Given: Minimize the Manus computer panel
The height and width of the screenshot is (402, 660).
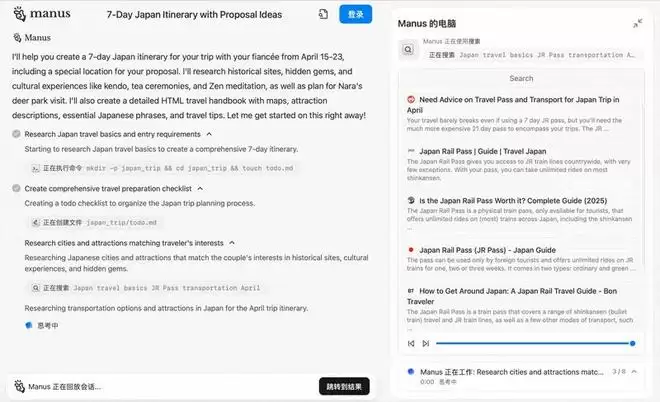Looking at the screenshot, I should [637, 23].
